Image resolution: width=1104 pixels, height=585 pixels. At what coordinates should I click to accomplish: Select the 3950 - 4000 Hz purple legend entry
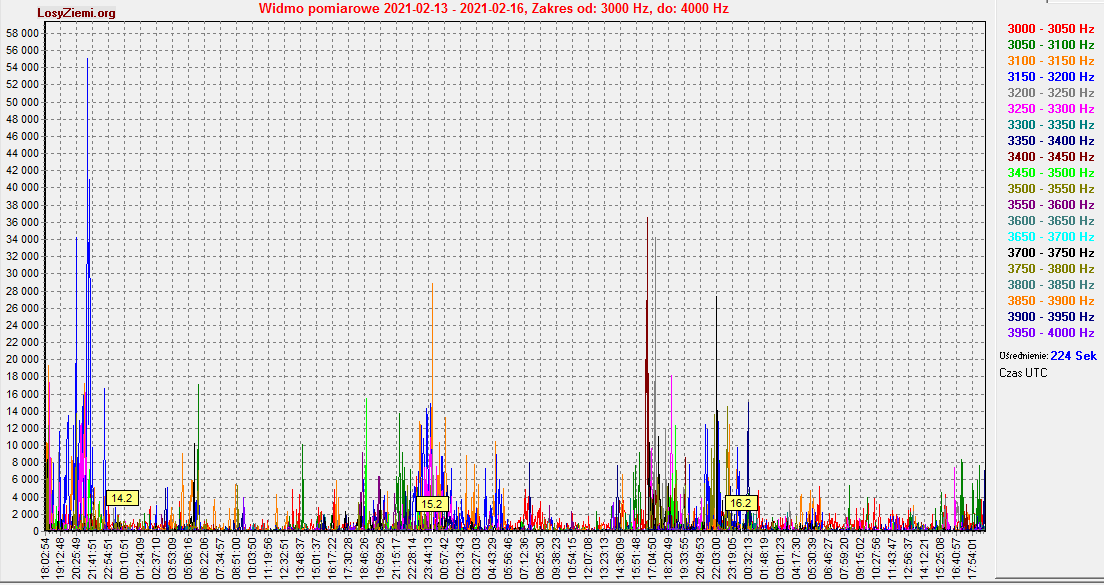1050,333
